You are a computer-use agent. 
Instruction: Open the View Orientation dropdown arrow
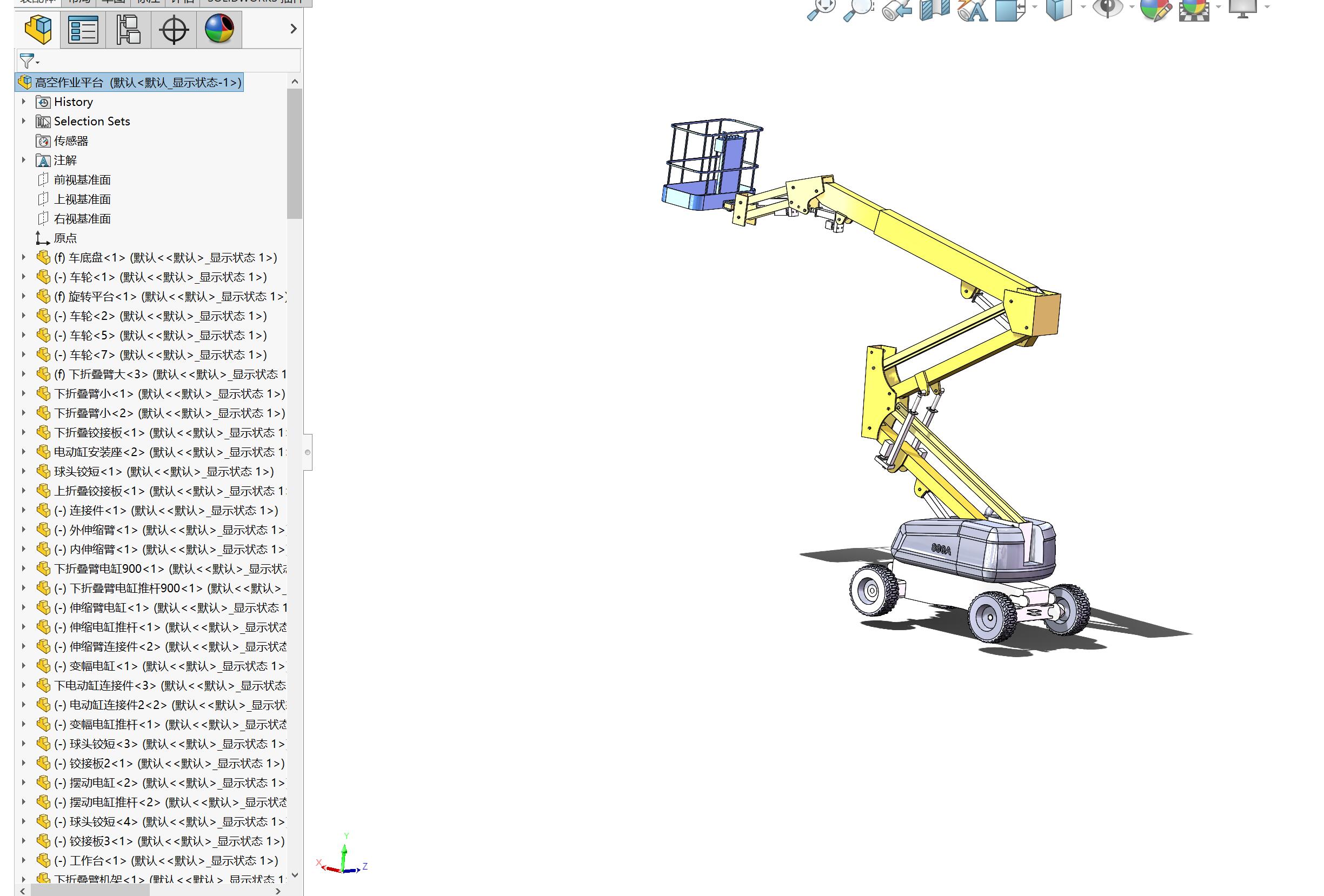[x=1035, y=7]
